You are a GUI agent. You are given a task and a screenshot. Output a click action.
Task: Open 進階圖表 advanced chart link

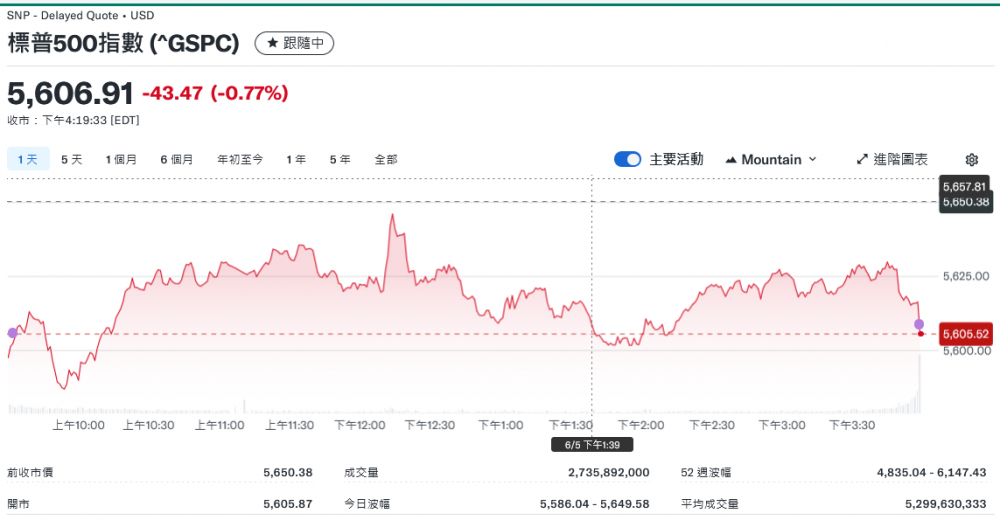point(892,159)
